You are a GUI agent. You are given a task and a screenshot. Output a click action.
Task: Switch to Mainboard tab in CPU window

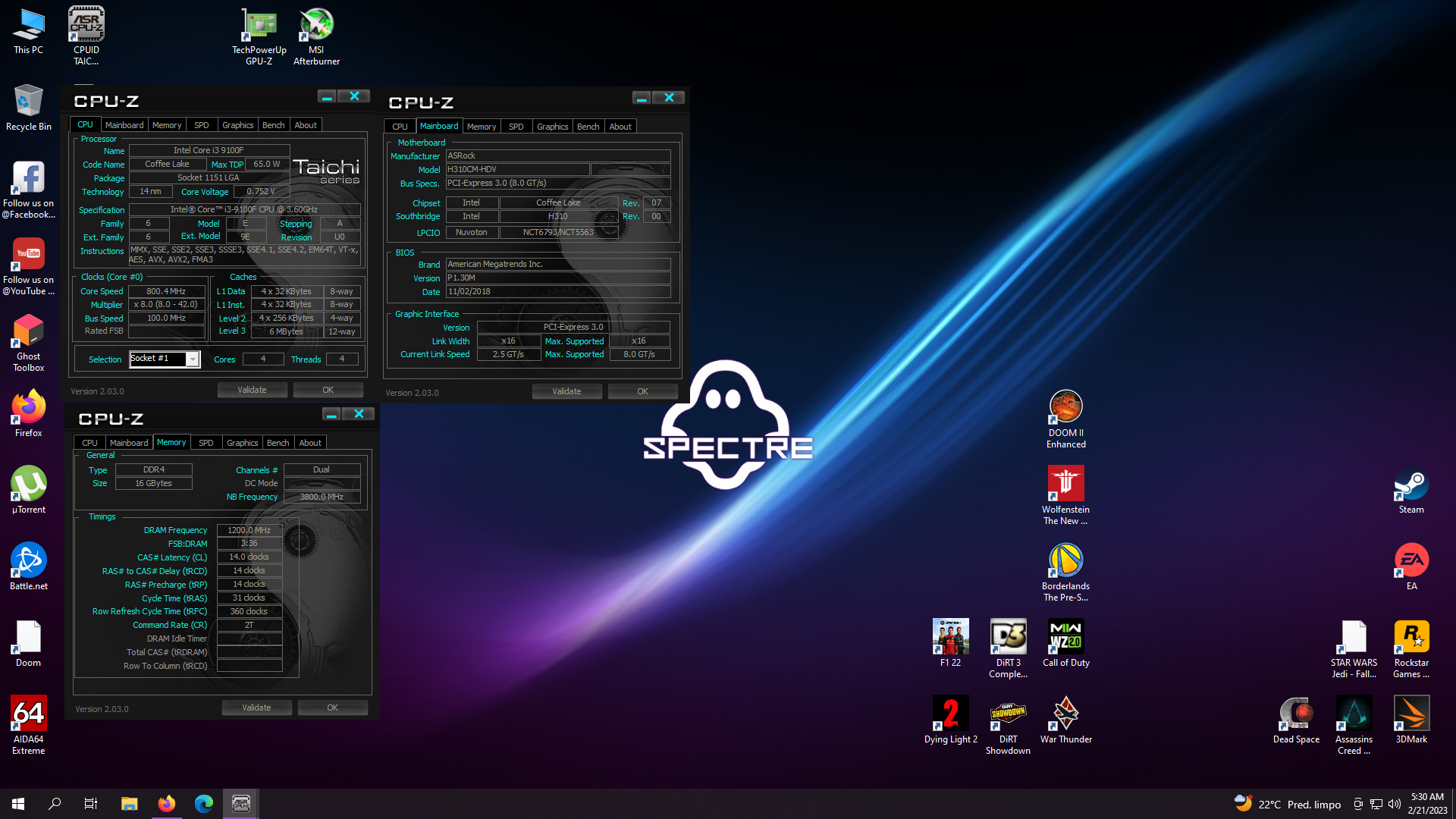(124, 125)
